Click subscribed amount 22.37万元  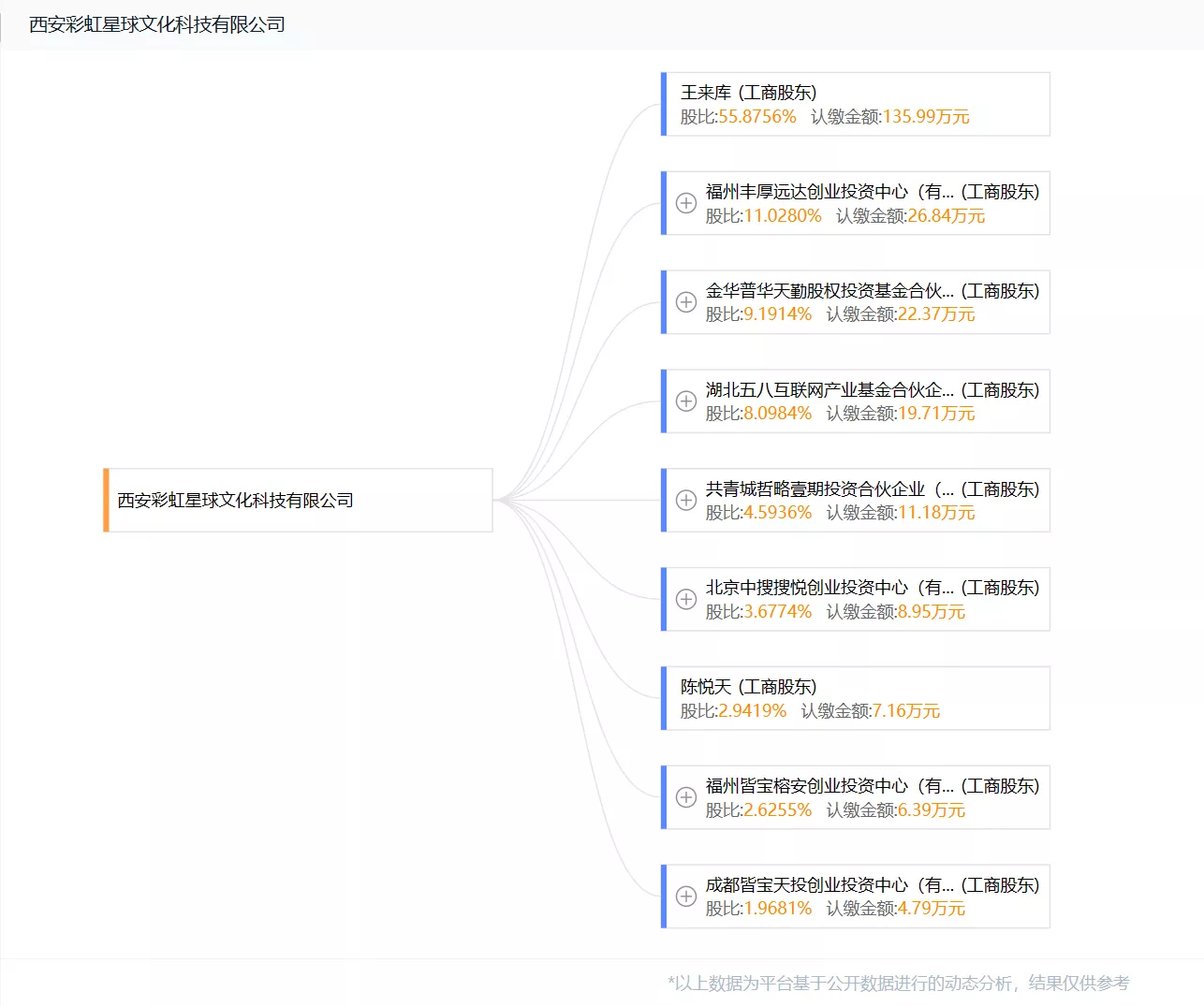tap(936, 314)
